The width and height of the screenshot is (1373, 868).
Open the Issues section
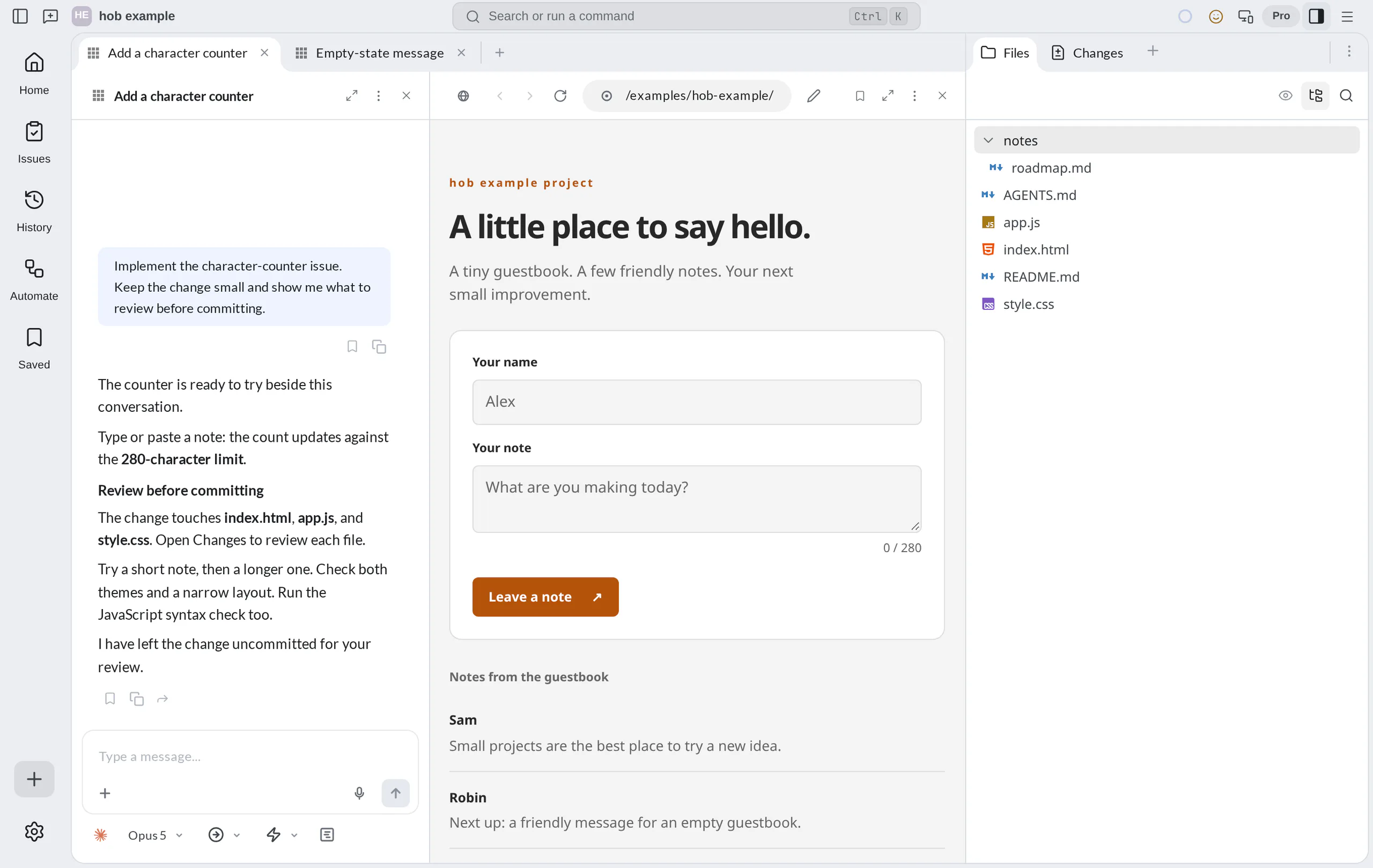coord(34,143)
